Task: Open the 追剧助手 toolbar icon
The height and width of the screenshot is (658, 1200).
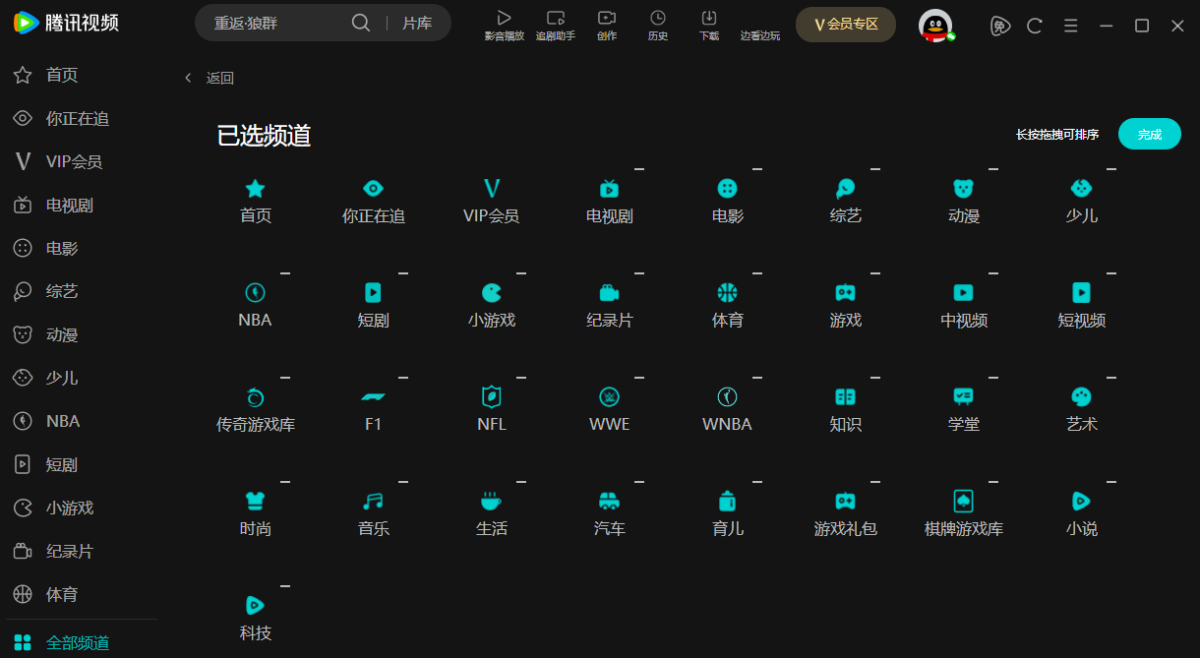Action: point(556,18)
